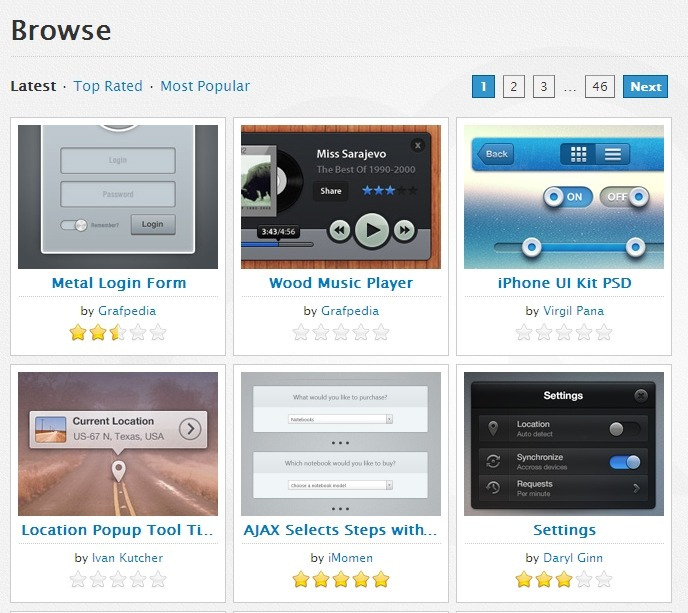Rate Metal Login Form five stars
Image resolution: width=688 pixels, height=613 pixels.
pyautogui.click(x=158, y=332)
